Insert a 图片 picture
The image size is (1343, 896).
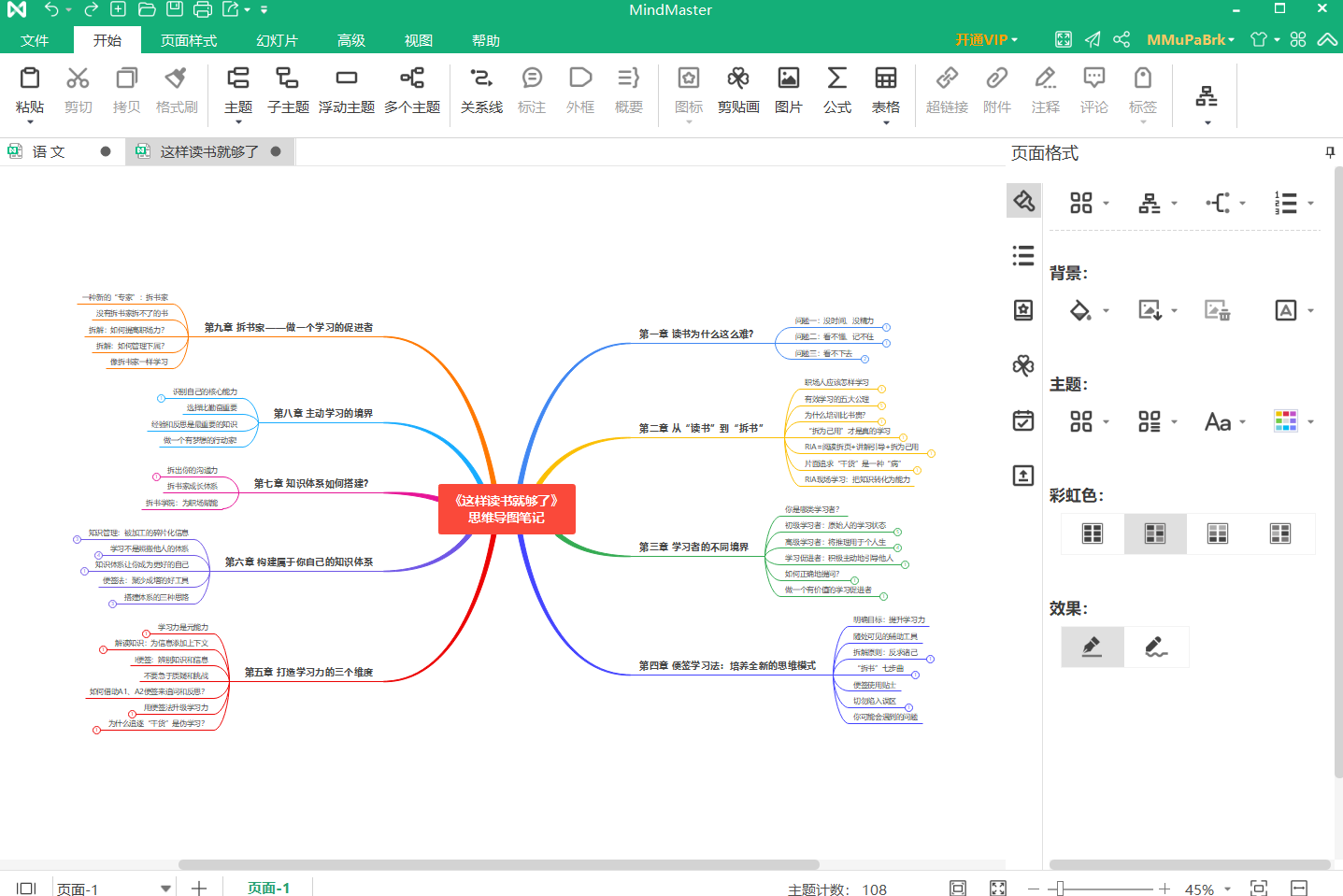[789, 91]
